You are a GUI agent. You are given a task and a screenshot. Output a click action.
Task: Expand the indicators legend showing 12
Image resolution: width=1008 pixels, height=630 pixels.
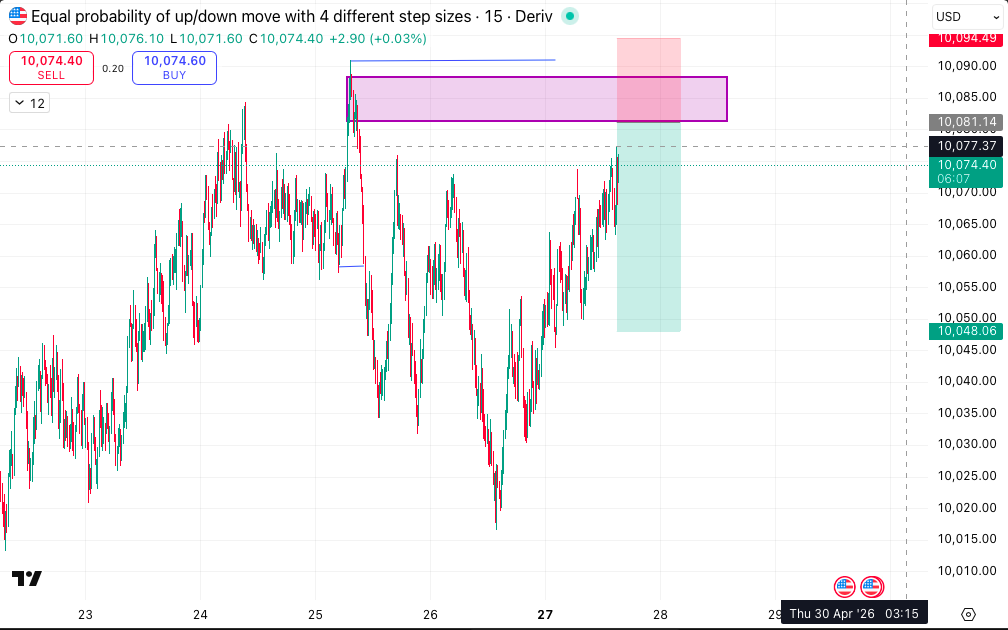tap(30, 103)
